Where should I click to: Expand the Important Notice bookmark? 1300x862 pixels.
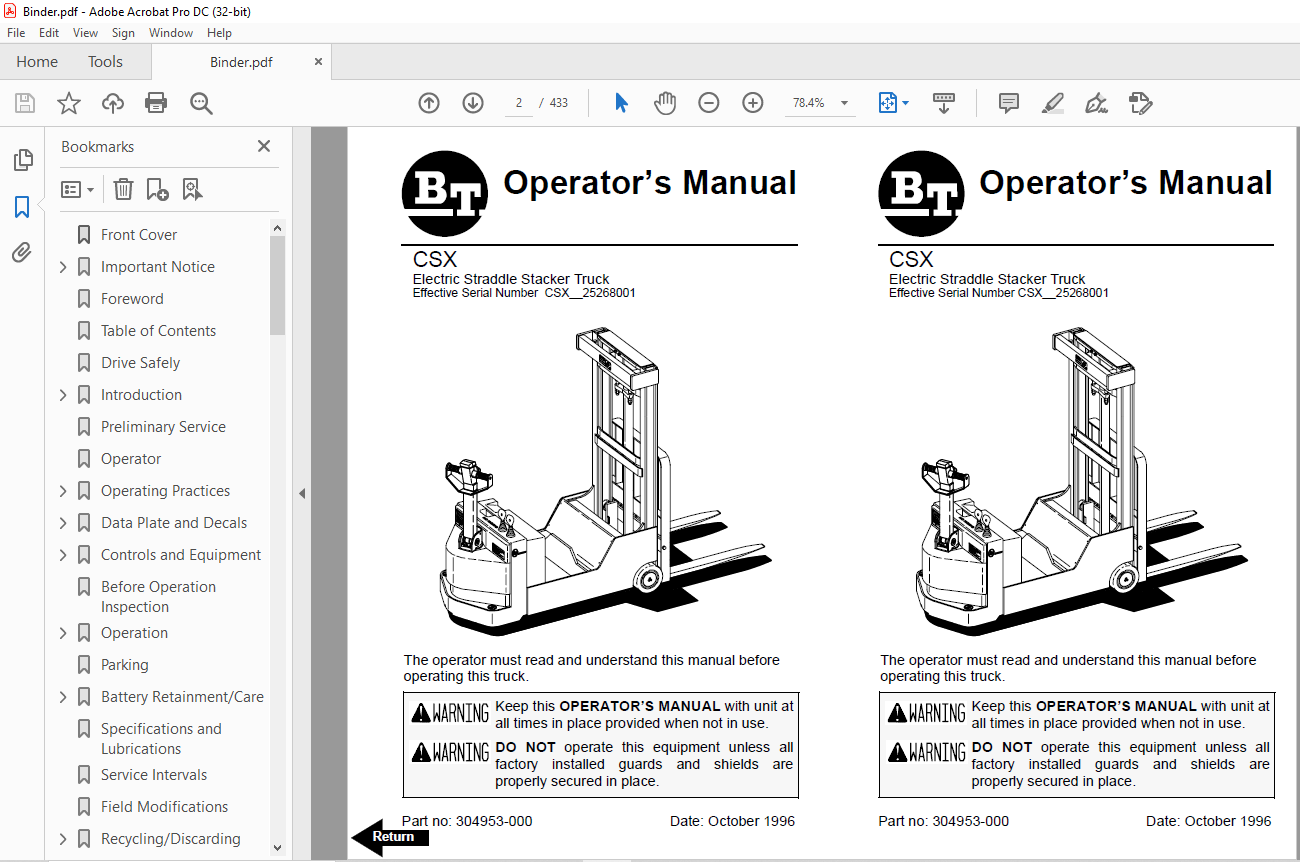pyautogui.click(x=63, y=267)
